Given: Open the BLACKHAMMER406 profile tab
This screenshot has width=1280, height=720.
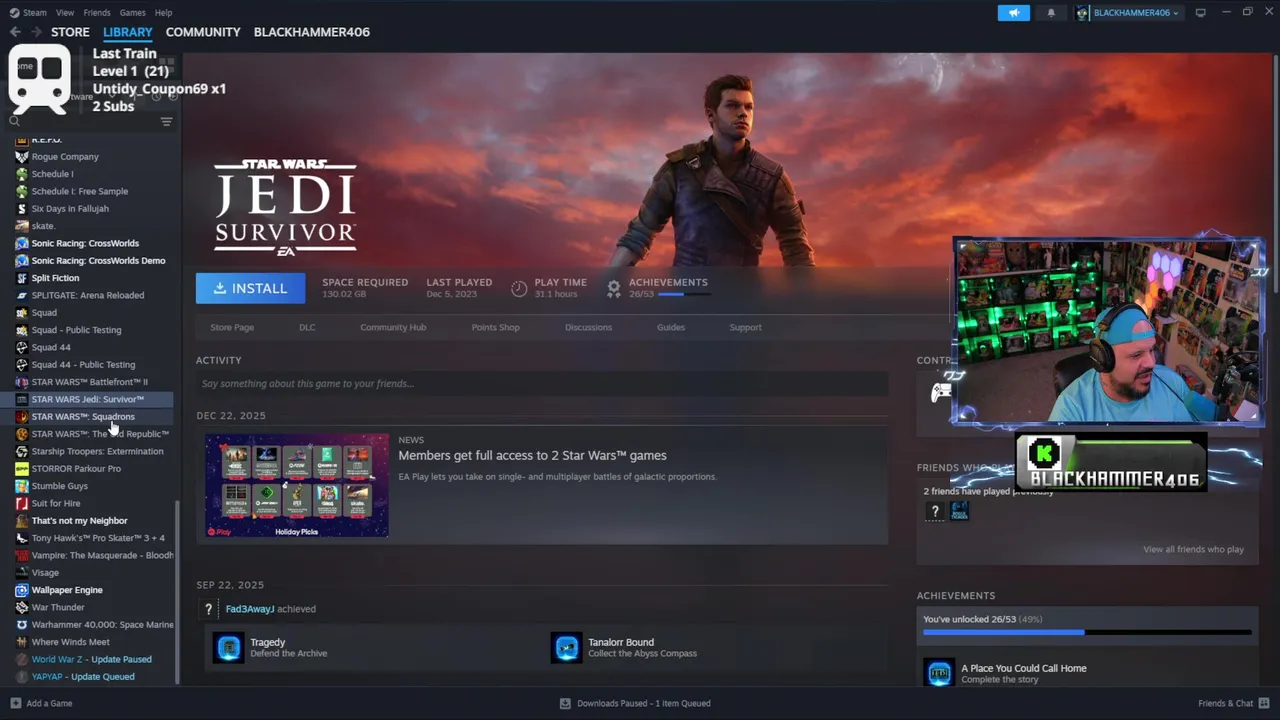Looking at the screenshot, I should [x=312, y=32].
